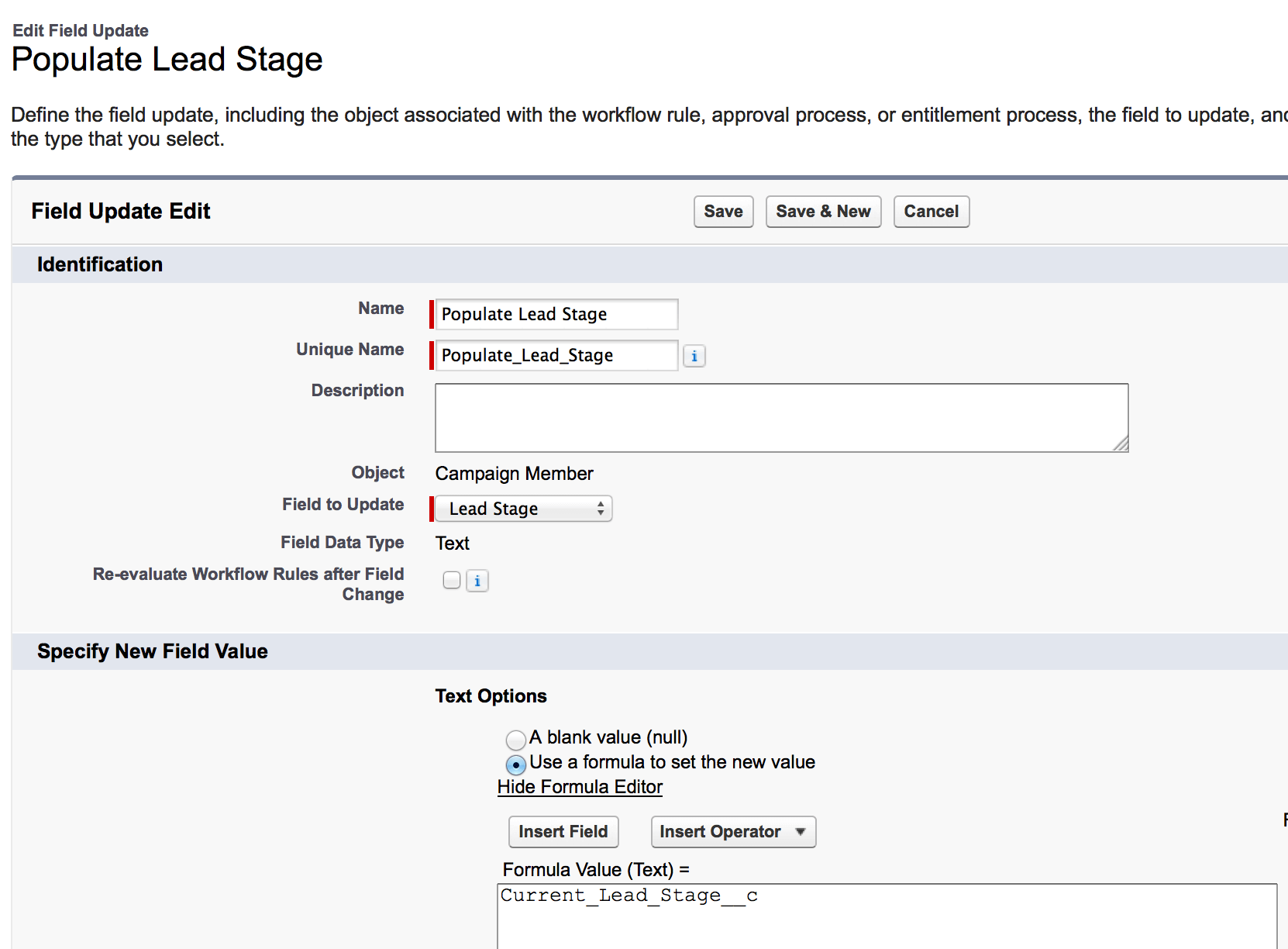Cancel the field update edit
The height and width of the screenshot is (949, 1288).
coord(931,212)
